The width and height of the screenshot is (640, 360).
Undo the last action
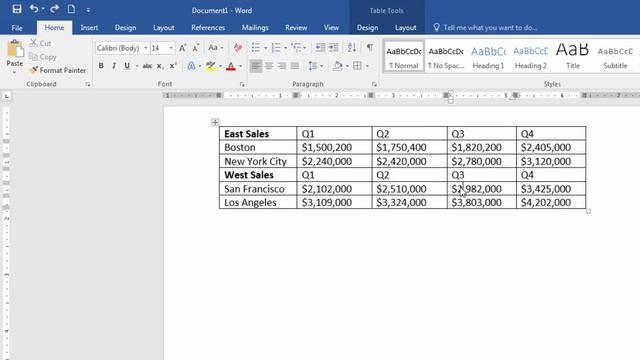pyautogui.click(x=34, y=9)
